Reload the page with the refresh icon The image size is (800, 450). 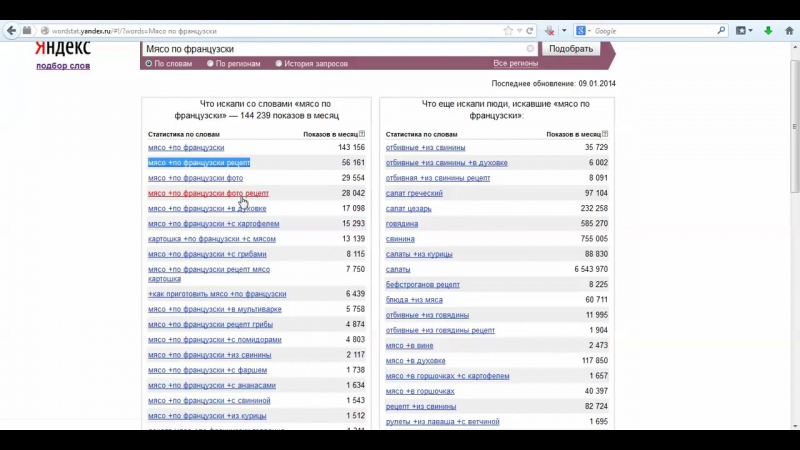pyautogui.click(x=530, y=31)
